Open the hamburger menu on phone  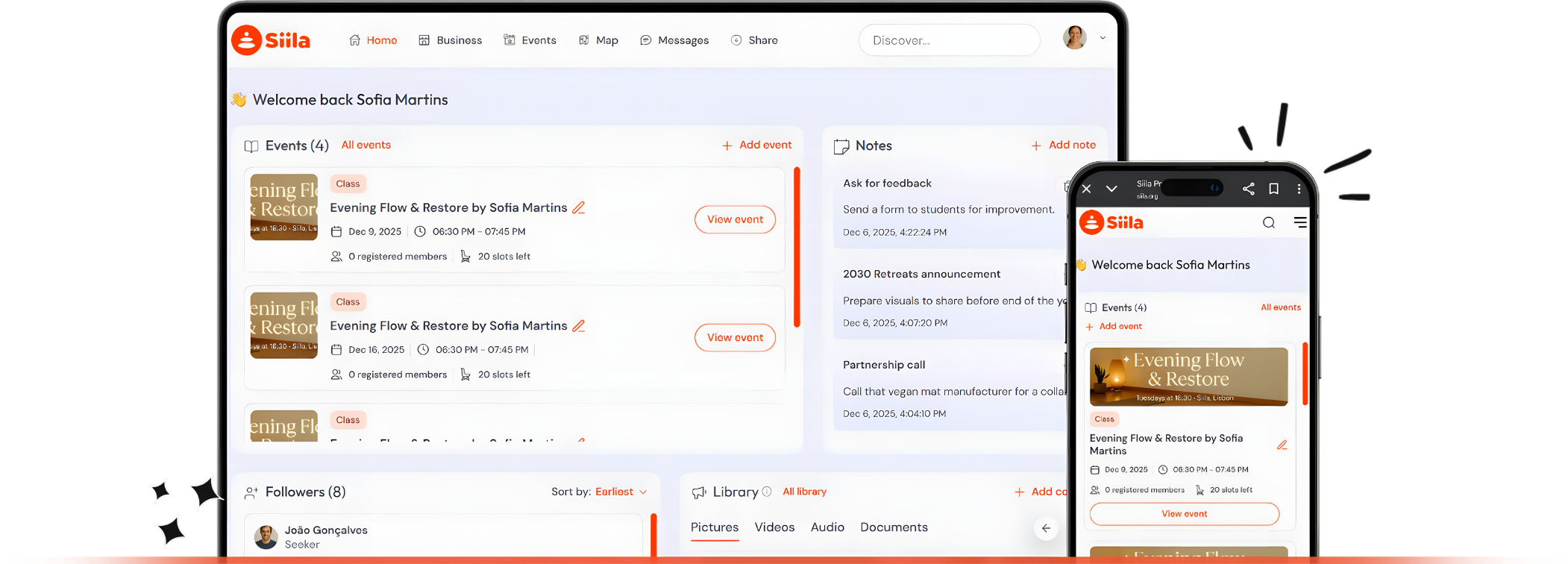click(1300, 222)
